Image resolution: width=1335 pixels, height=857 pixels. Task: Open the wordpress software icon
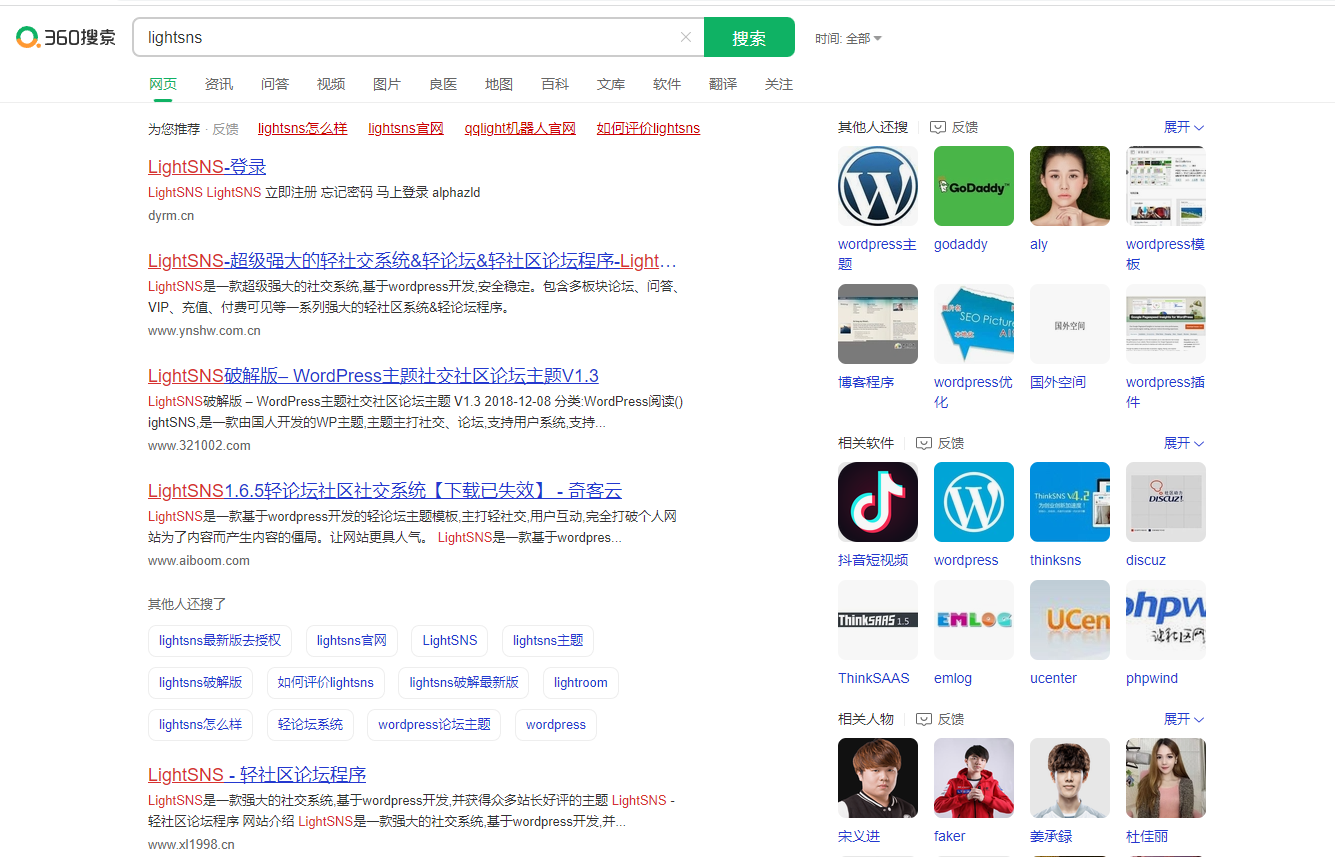tap(974, 502)
